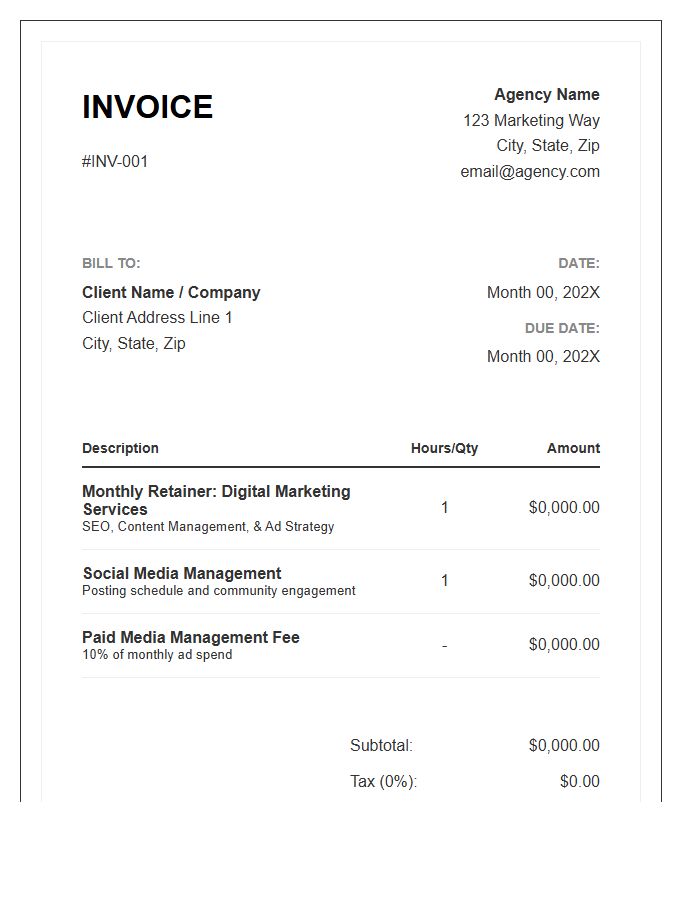Click the Agency Name text
The image size is (700, 900).
click(547, 94)
